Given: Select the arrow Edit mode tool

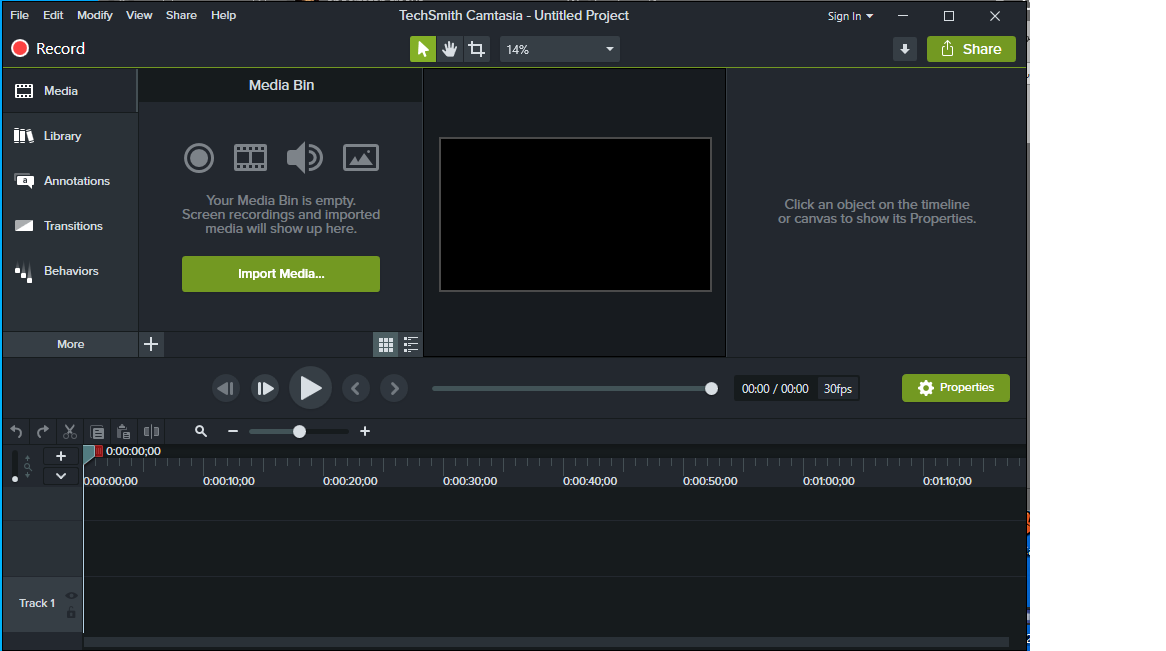Looking at the screenshot, I should [x=422, y=49].
